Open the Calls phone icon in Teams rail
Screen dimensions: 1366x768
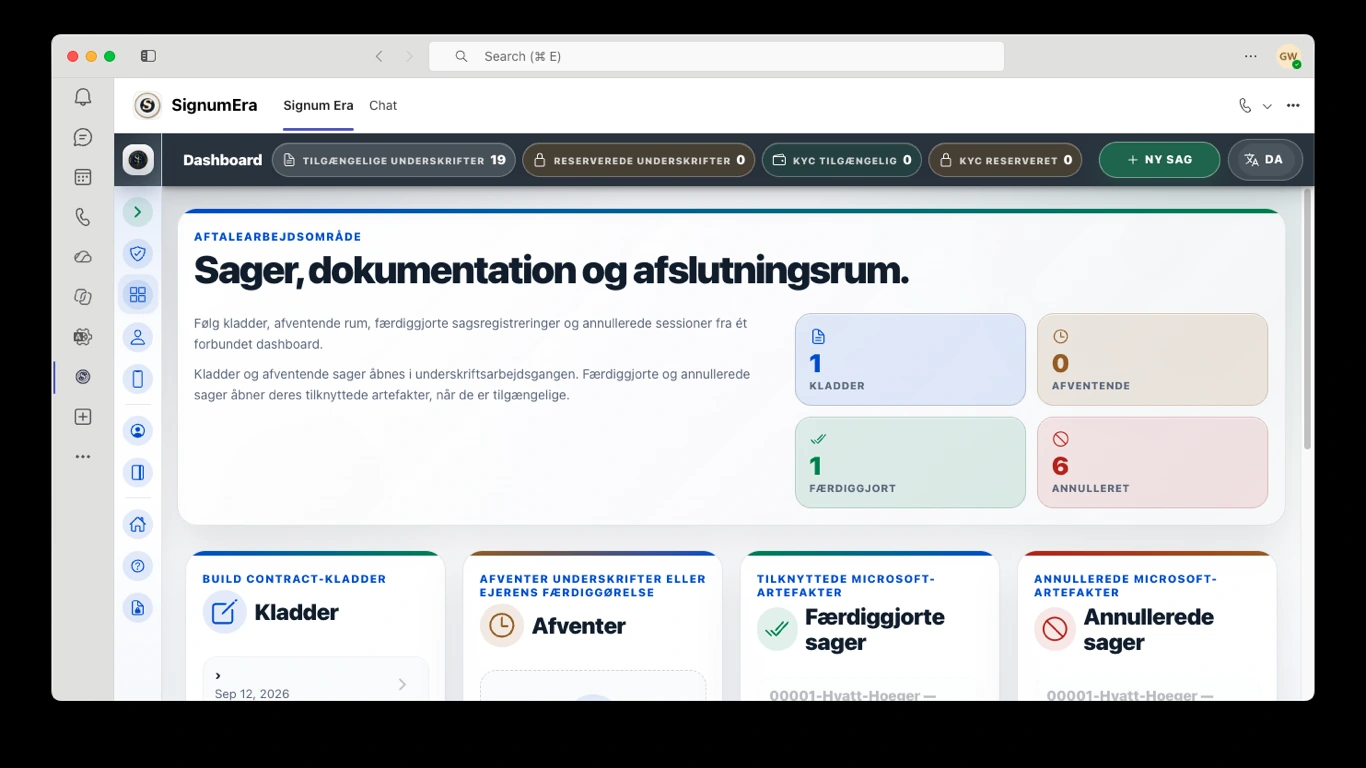(x=83, y=217)
